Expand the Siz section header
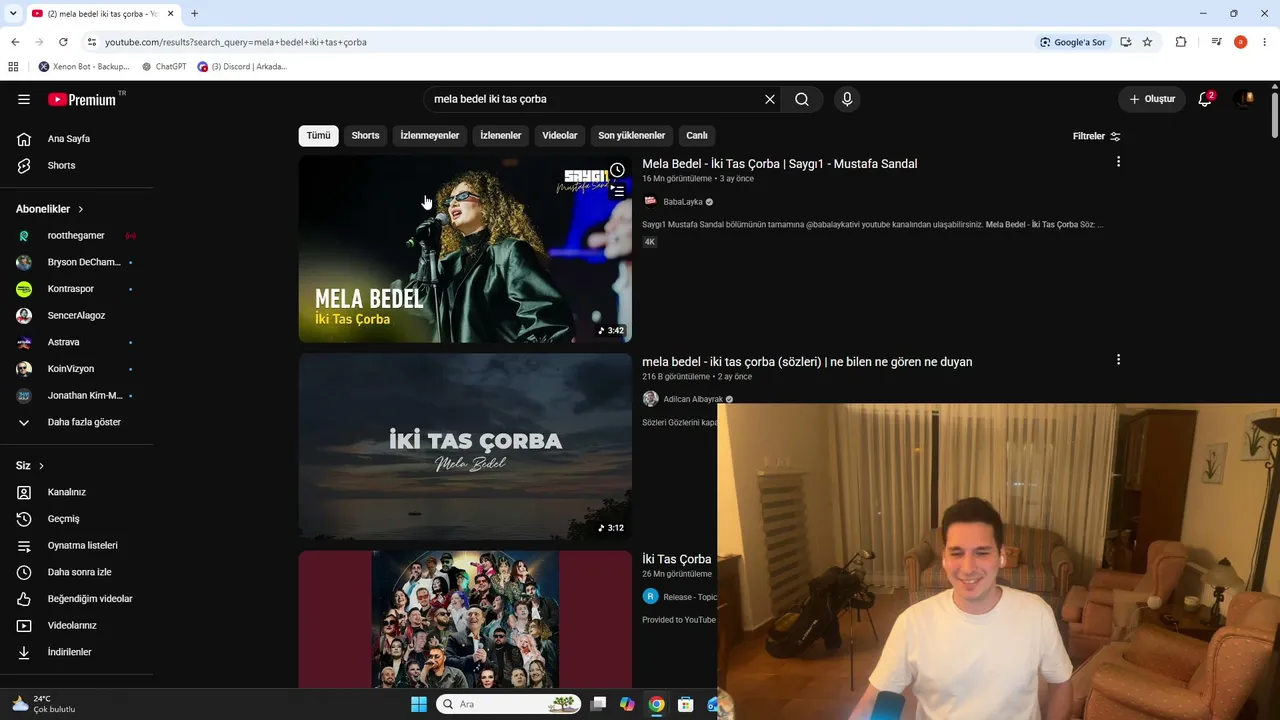 click(30, 466)
